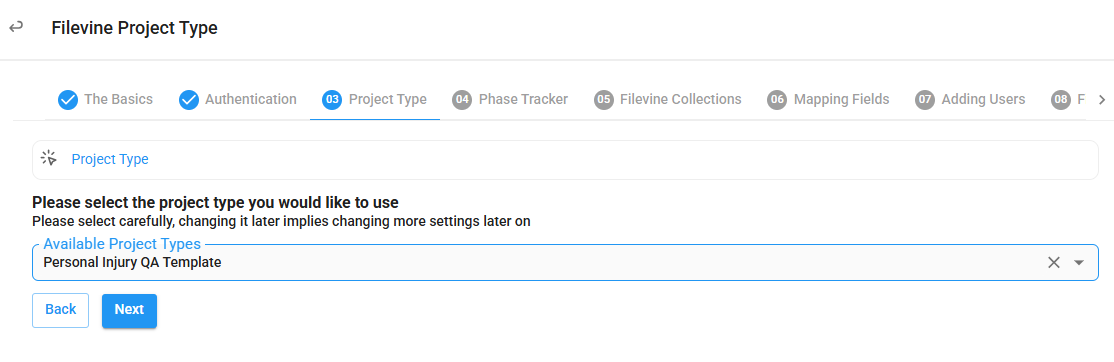Clear the selected Personal Injury QA Template
This screenshot has width=1114, height=362.
click(x=1054, y=263)
